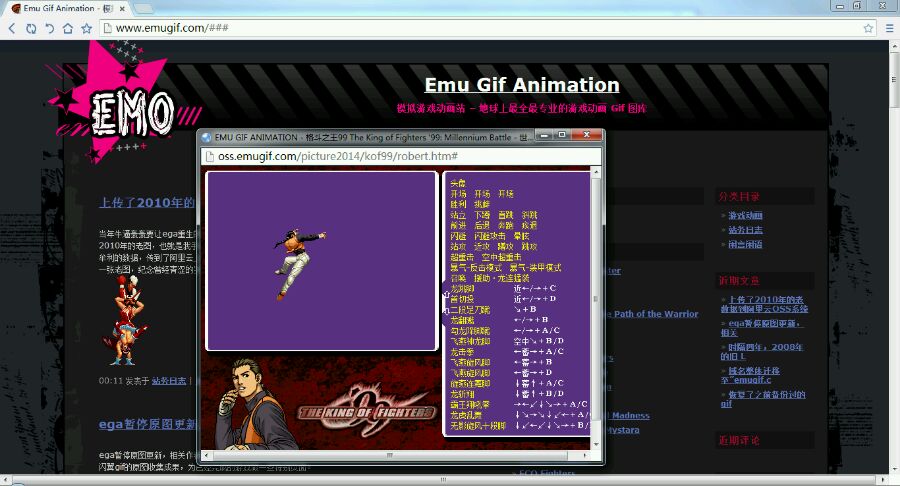Click the wrestling fighters sprite in the post
The width and height of the screenshot is (900, 486).
(x=125, y=320)
